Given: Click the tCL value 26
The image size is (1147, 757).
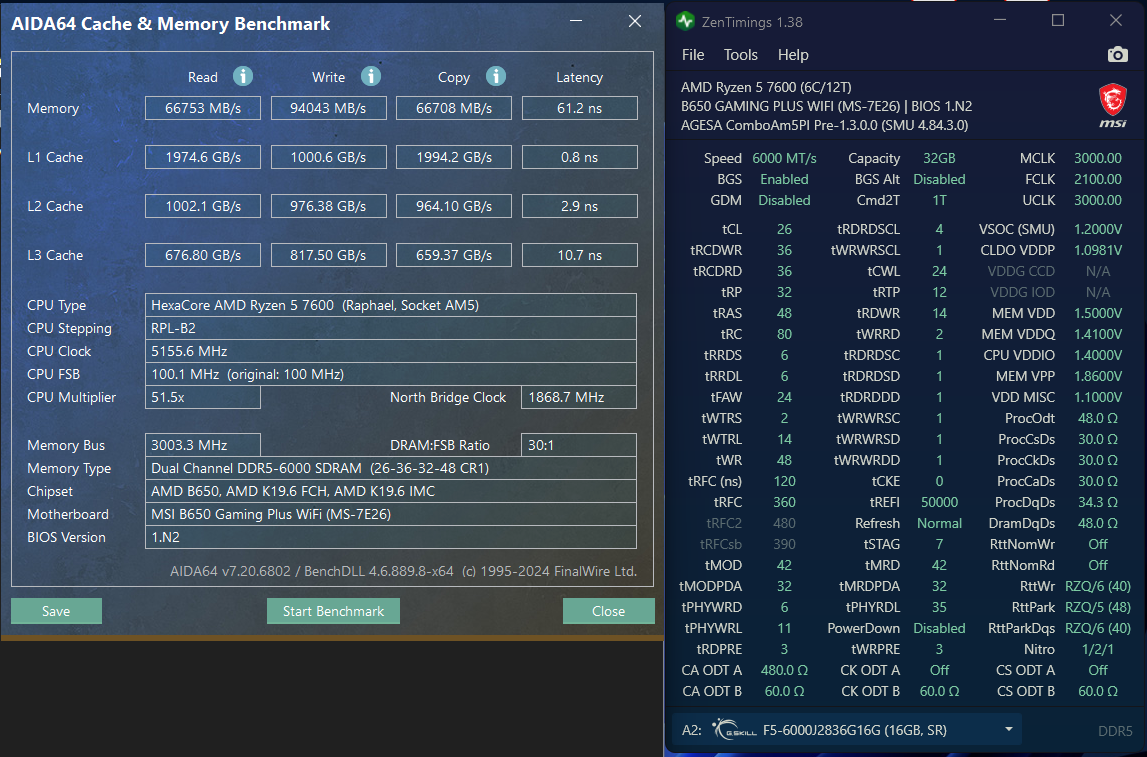Looking at the screenshot, I should [x=784, y=229].
